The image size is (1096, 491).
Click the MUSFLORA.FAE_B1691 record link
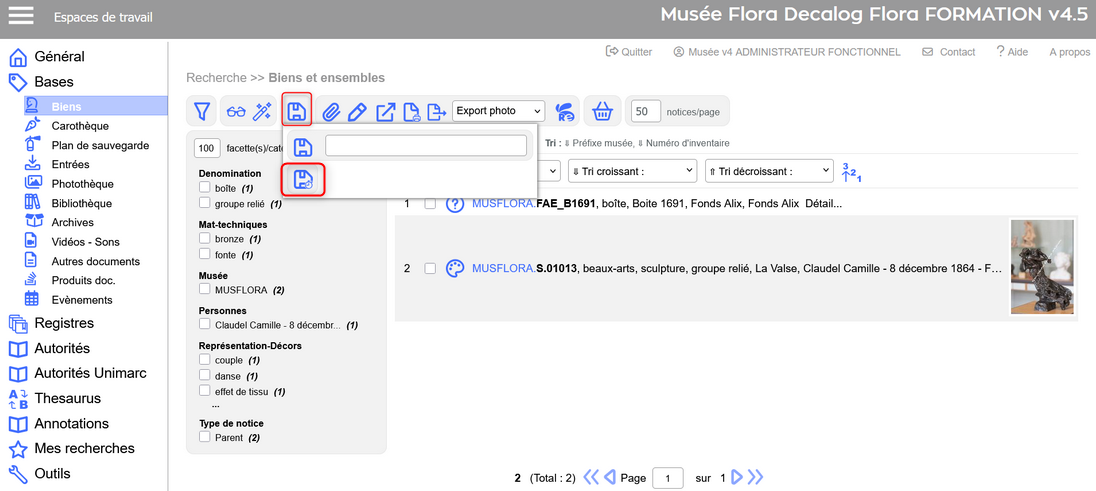pos(533,203)
